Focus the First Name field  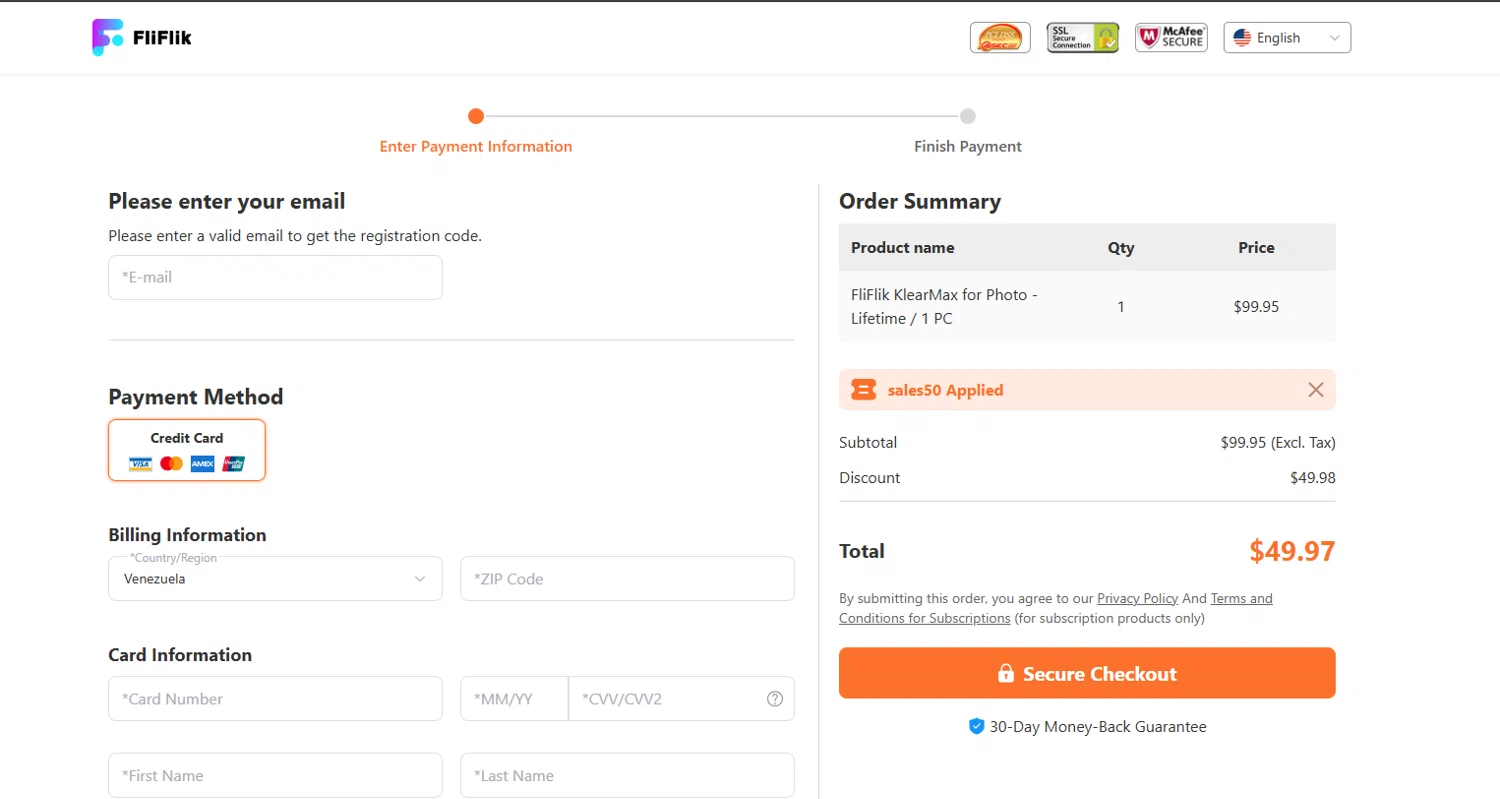click(x=275, y=776)
